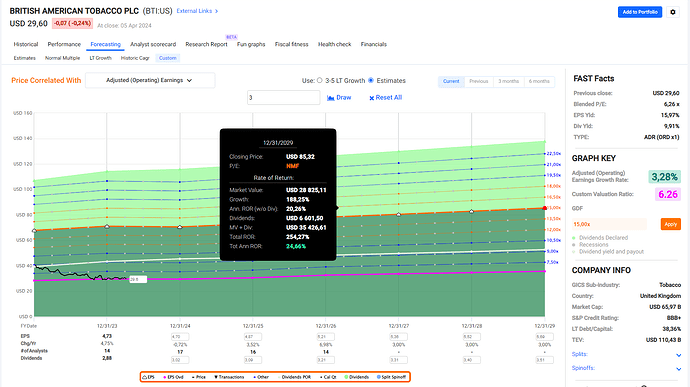Toggle Split Spinoff legend item
690x387 pixels.
(x=392, y=377)
